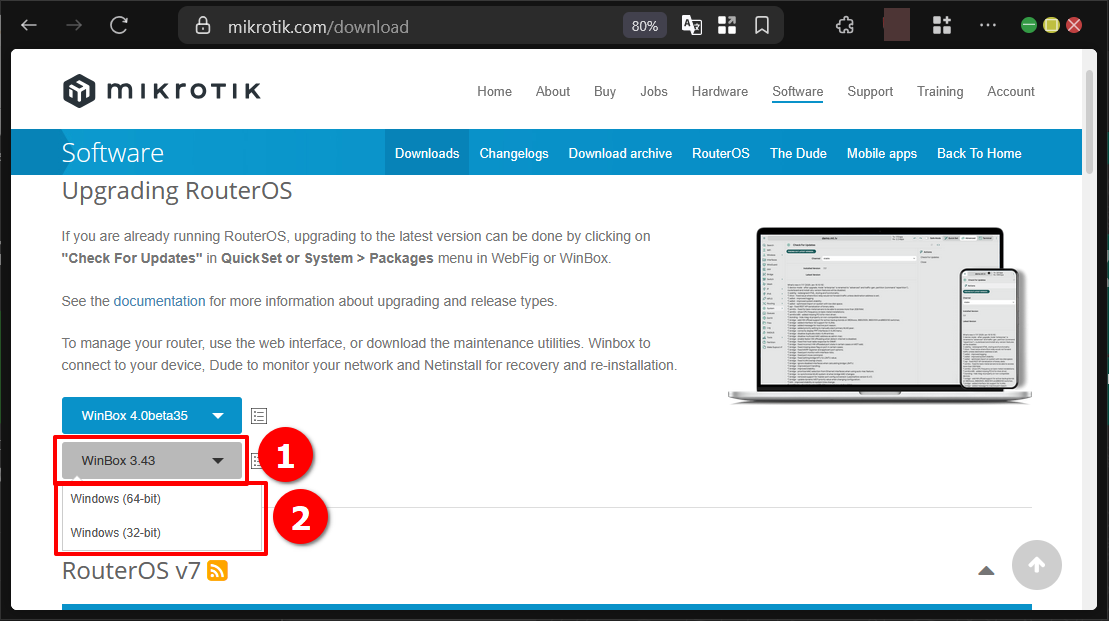View the WinBox 4.0beta35 changelog list icon
The width and height of the screenshot is (1109, 621).
[259, 415]
